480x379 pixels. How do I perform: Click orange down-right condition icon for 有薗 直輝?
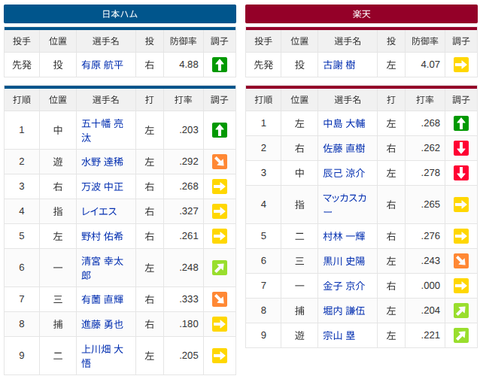[220, 299]
